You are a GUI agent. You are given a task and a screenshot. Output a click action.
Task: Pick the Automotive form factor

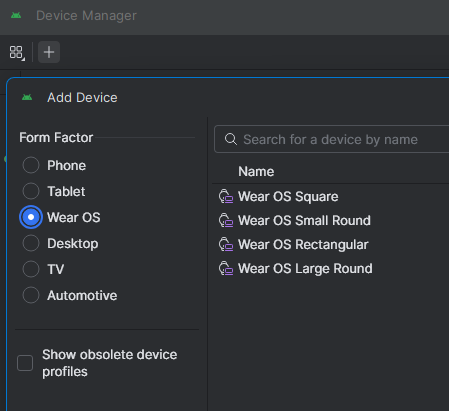(x=31, y=295)
